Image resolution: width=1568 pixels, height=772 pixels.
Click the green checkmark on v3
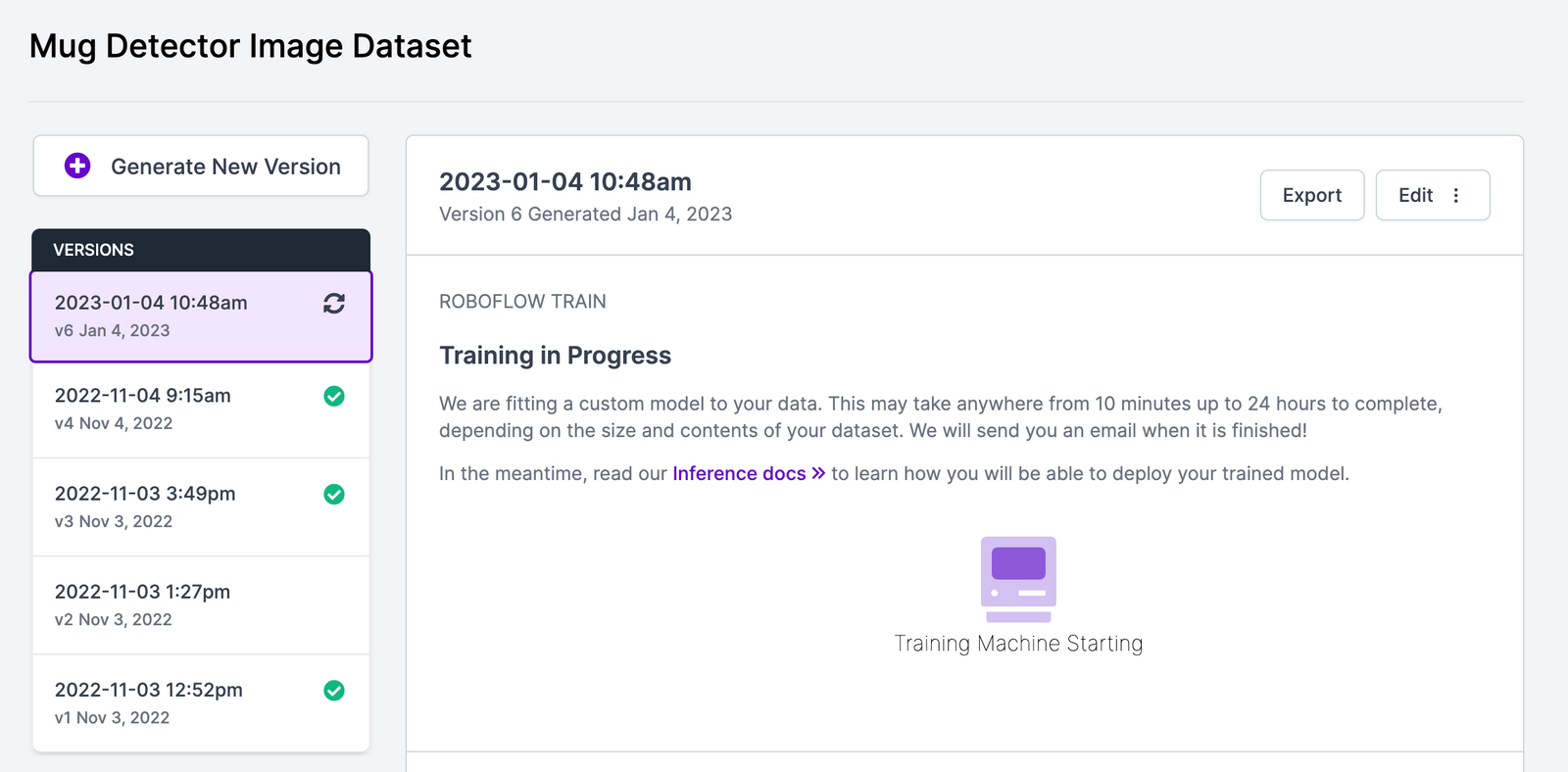[x=334, y=494]
